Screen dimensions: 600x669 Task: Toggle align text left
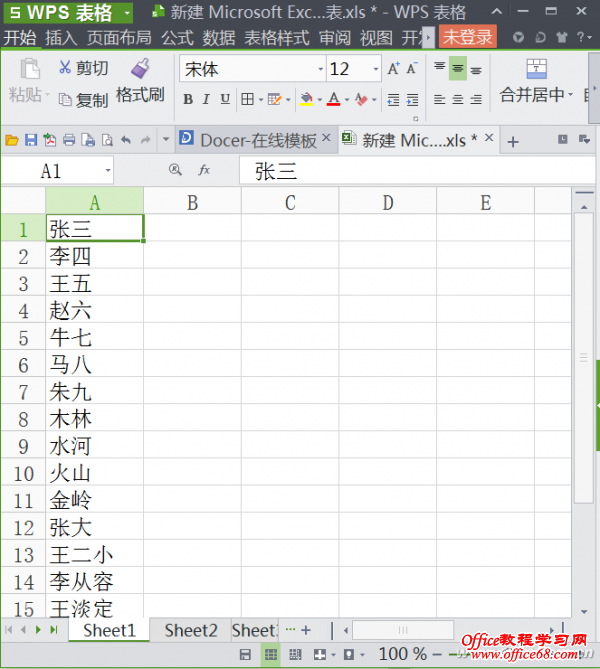tap(440, 100)
